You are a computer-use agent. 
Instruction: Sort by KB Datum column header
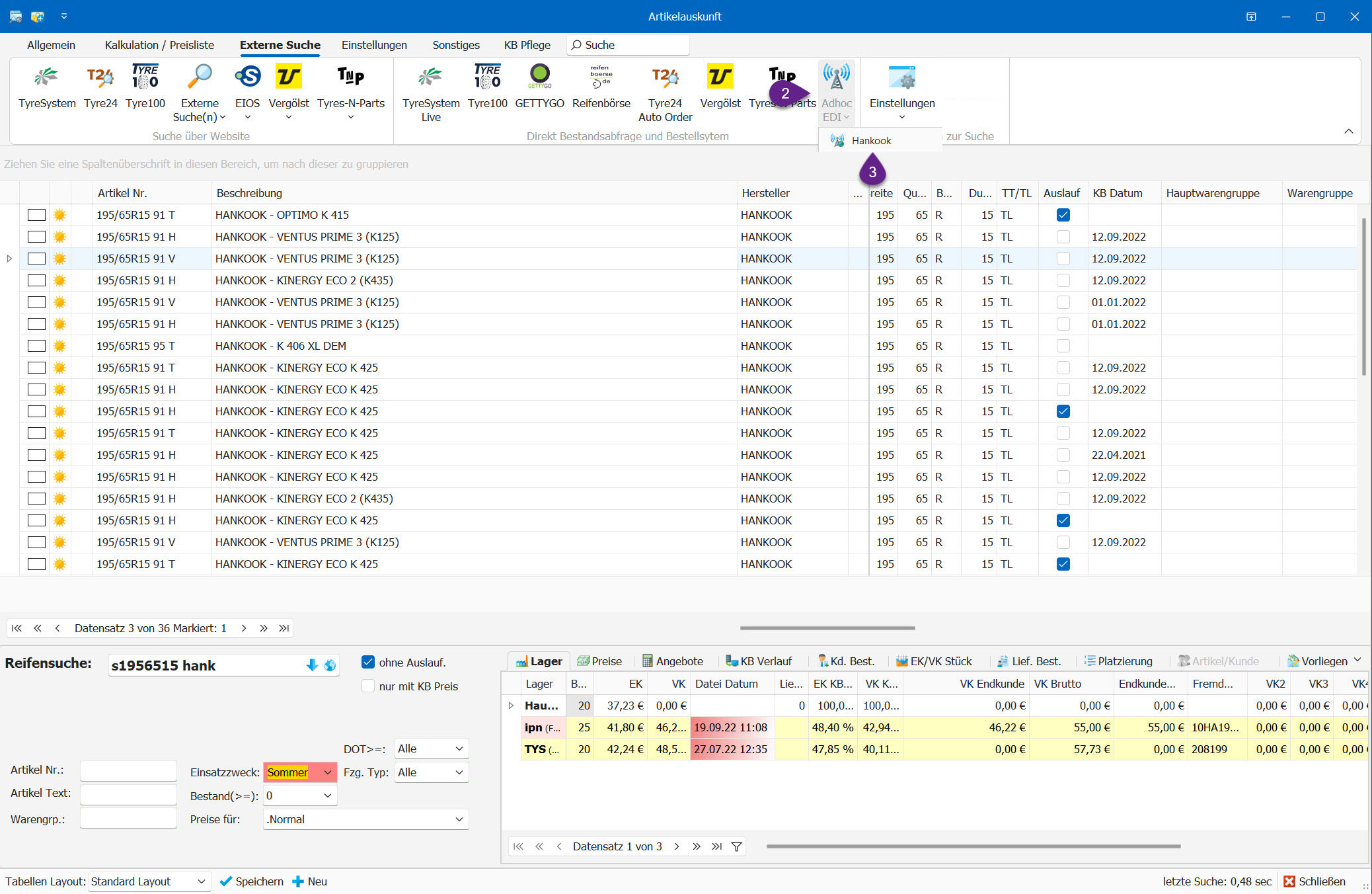pyautogui.click(x=1124, y=193)
